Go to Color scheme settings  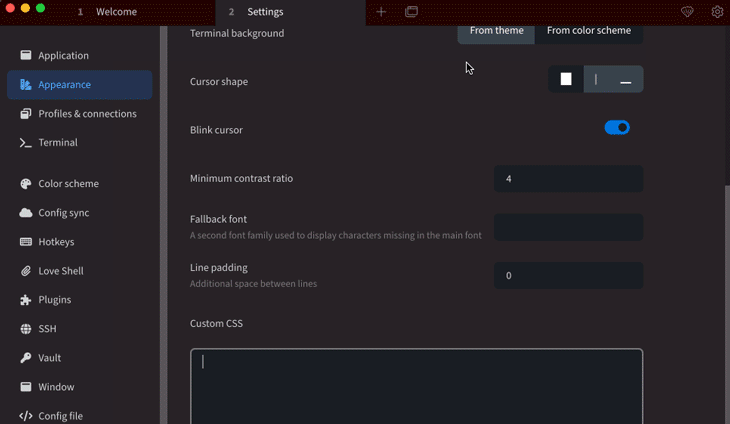coord(68,184)
